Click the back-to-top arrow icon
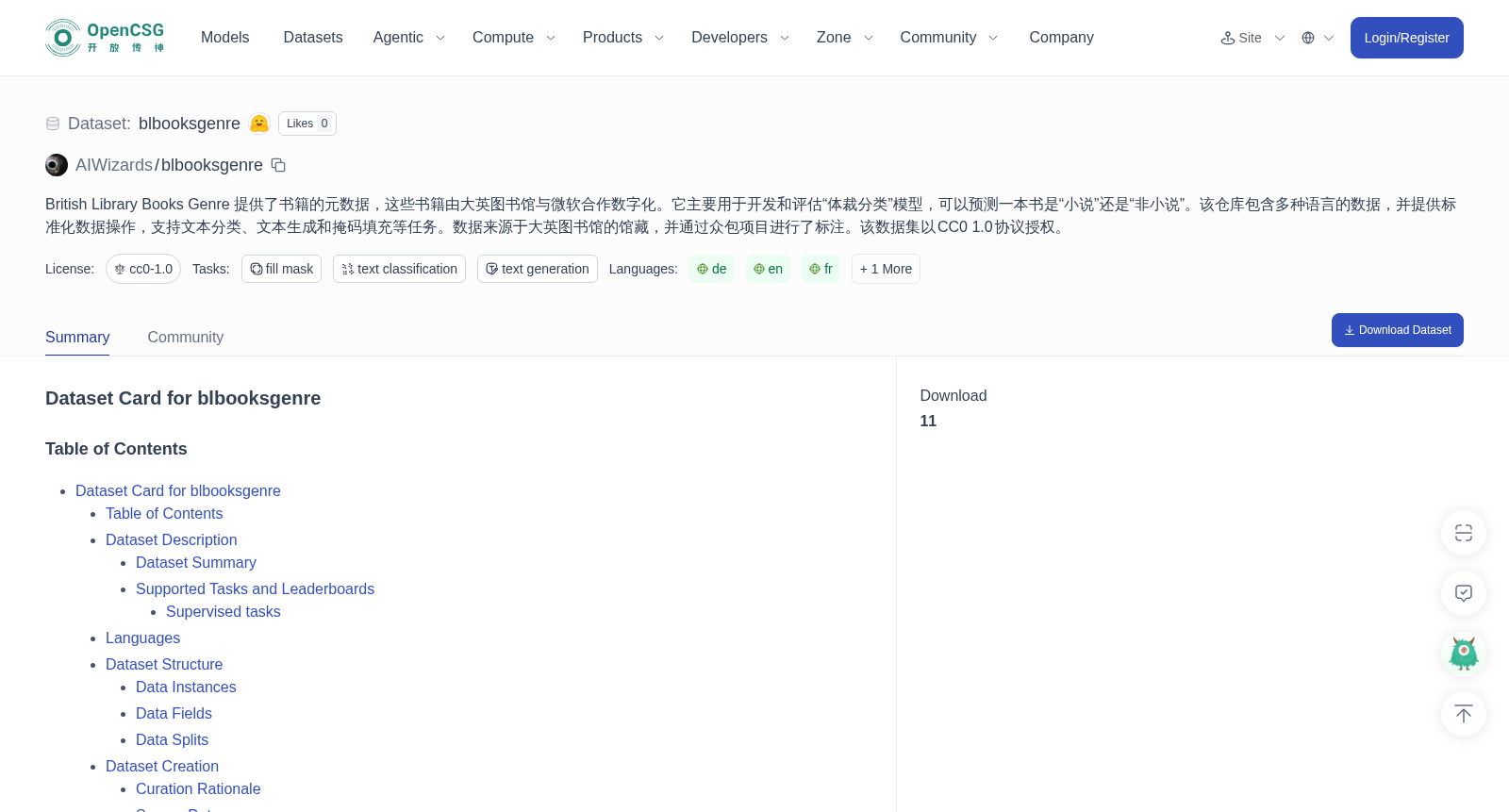 point(1464,714)
